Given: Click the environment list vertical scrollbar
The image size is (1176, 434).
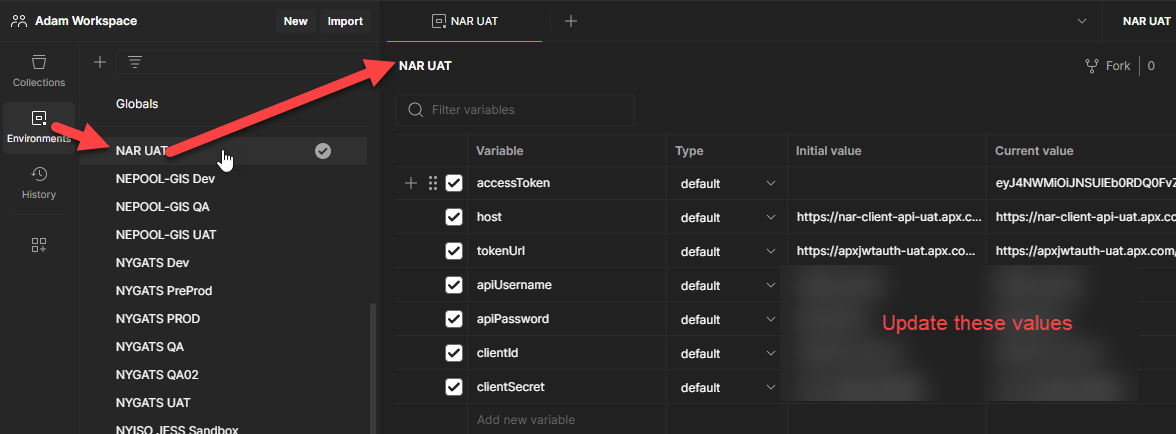Looking at the screenshot, I should click(374, 367).
